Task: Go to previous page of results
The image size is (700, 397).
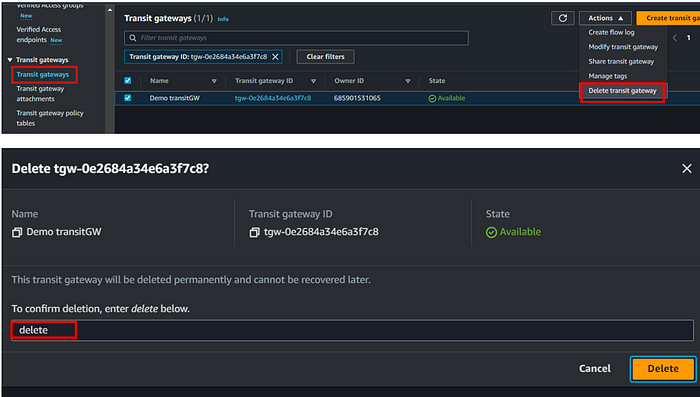Action: click(x=675, y=38)
